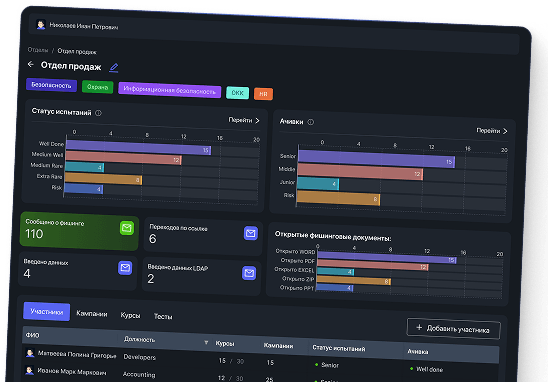Click the user avatar beside Николаев Иван Петрович
The width and height of the screenshot is (548, 382).
tap(41, 24)
